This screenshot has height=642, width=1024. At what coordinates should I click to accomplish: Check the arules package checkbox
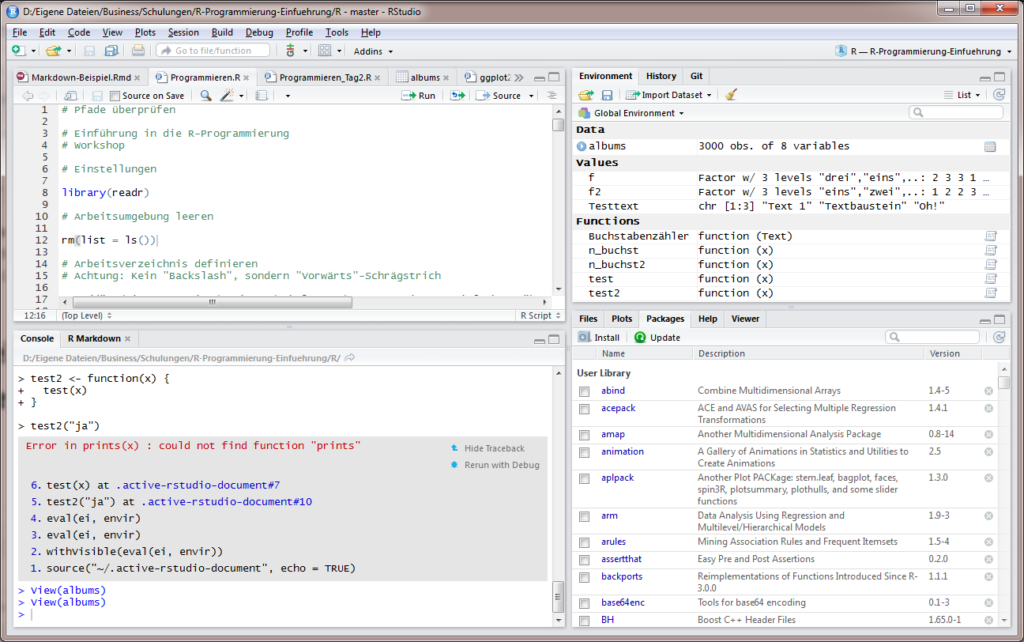coord(584,543)
